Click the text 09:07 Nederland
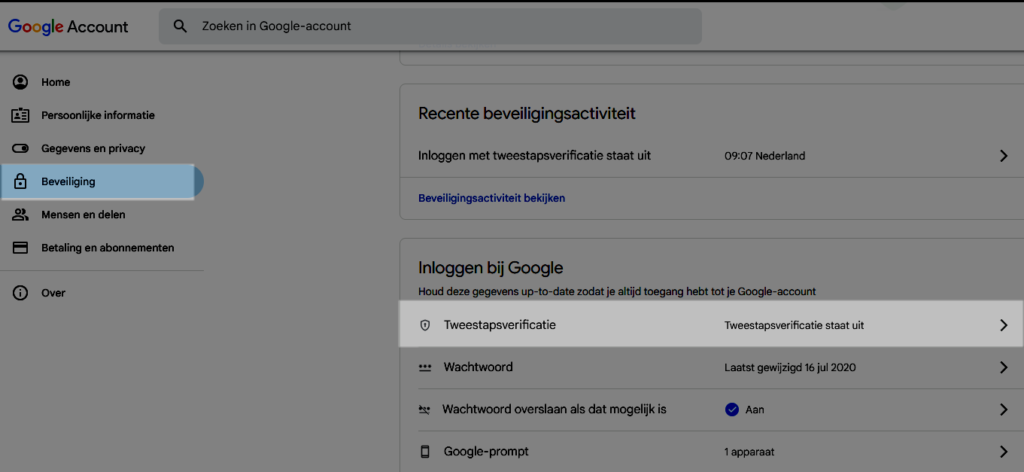The height and width of the screenshot is (472, 1024). [765, 156]
